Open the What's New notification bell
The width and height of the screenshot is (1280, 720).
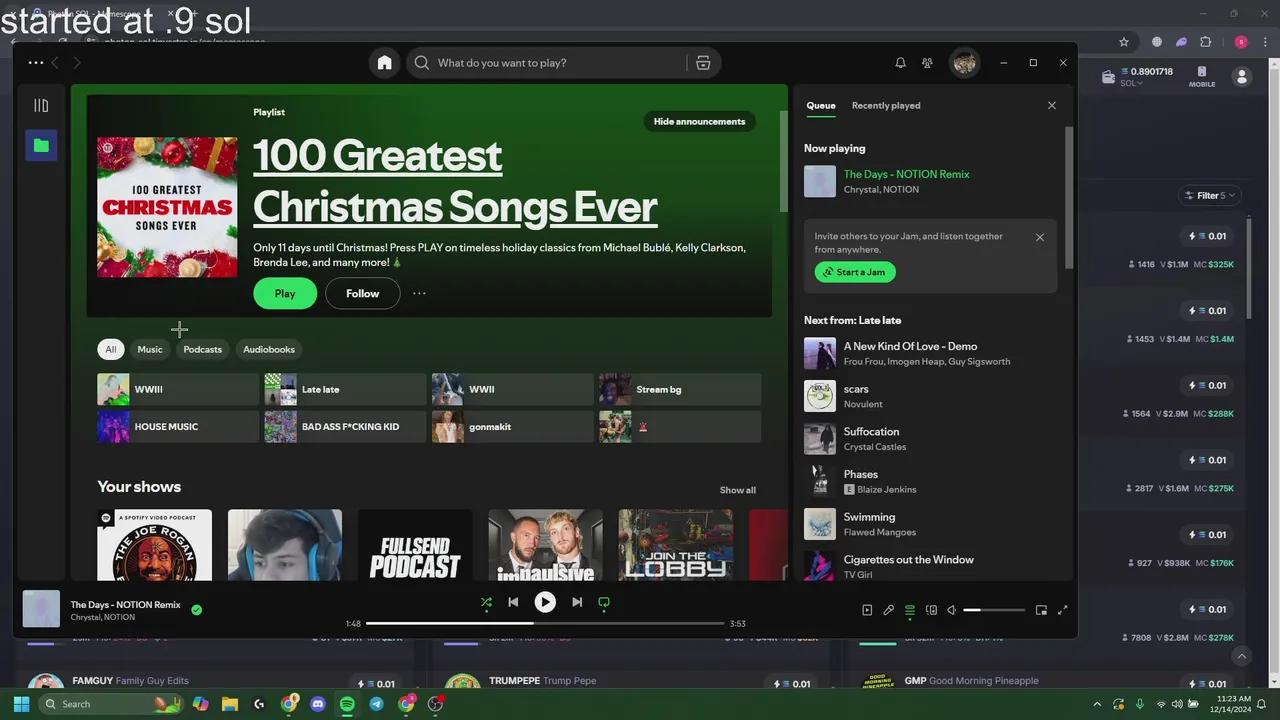[900, 63]
